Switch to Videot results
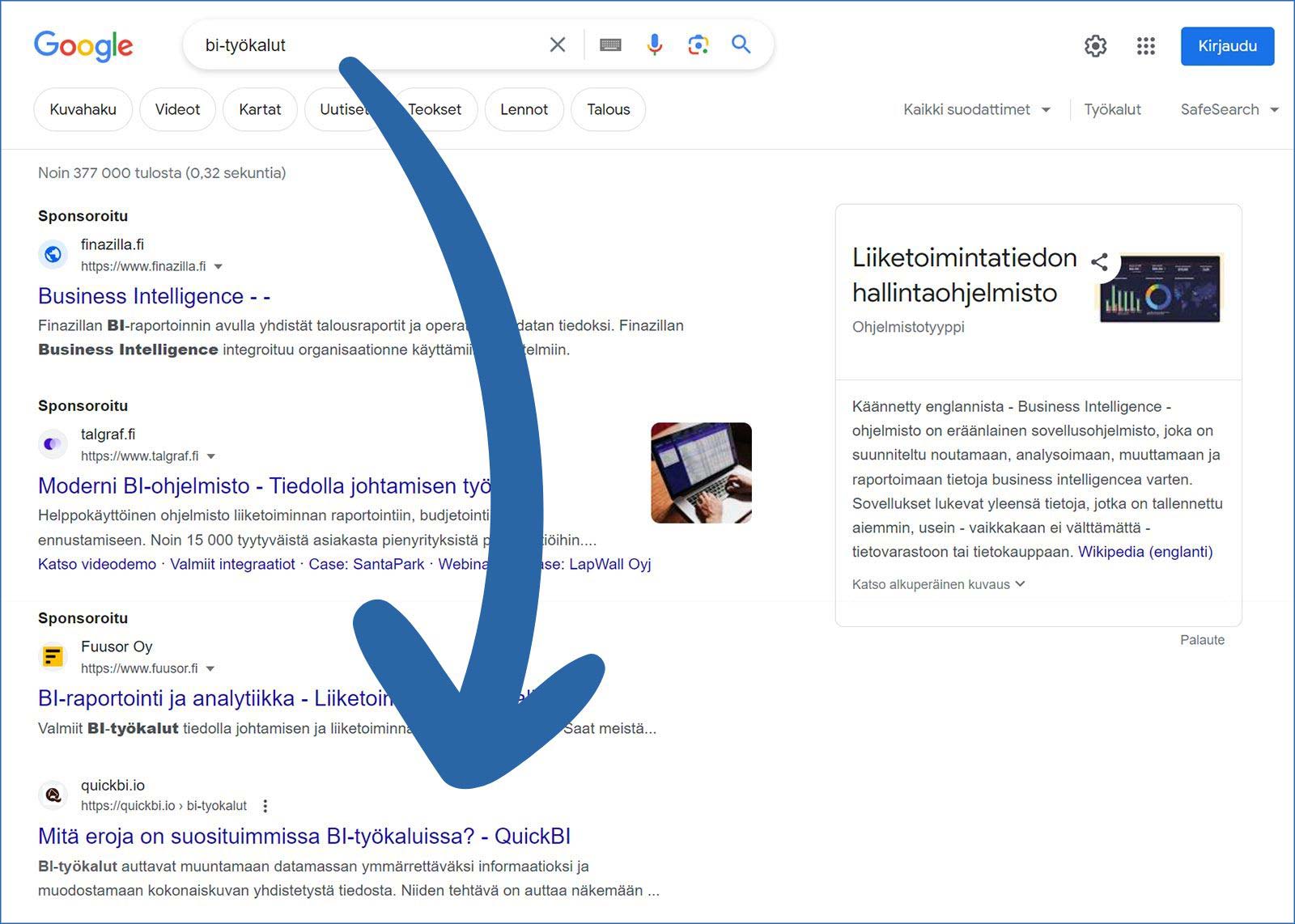Screen dimensions: 1295x924 tap(177, 109)
